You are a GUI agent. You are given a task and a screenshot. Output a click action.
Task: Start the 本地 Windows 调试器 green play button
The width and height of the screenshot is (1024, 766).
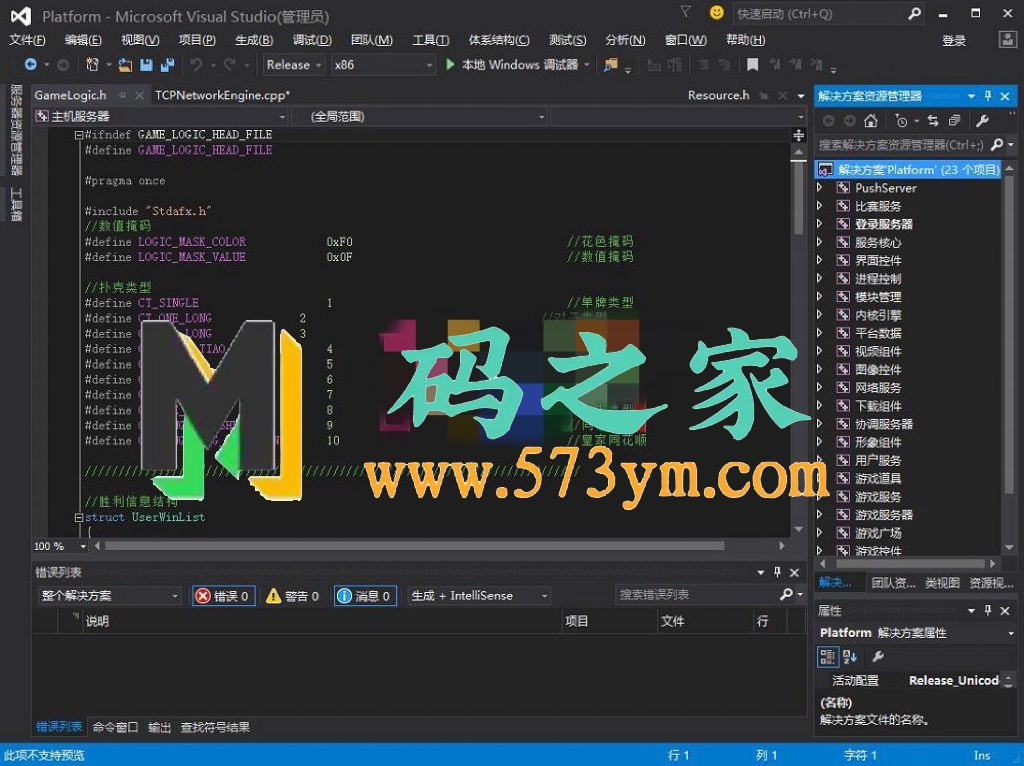(450, 65)
